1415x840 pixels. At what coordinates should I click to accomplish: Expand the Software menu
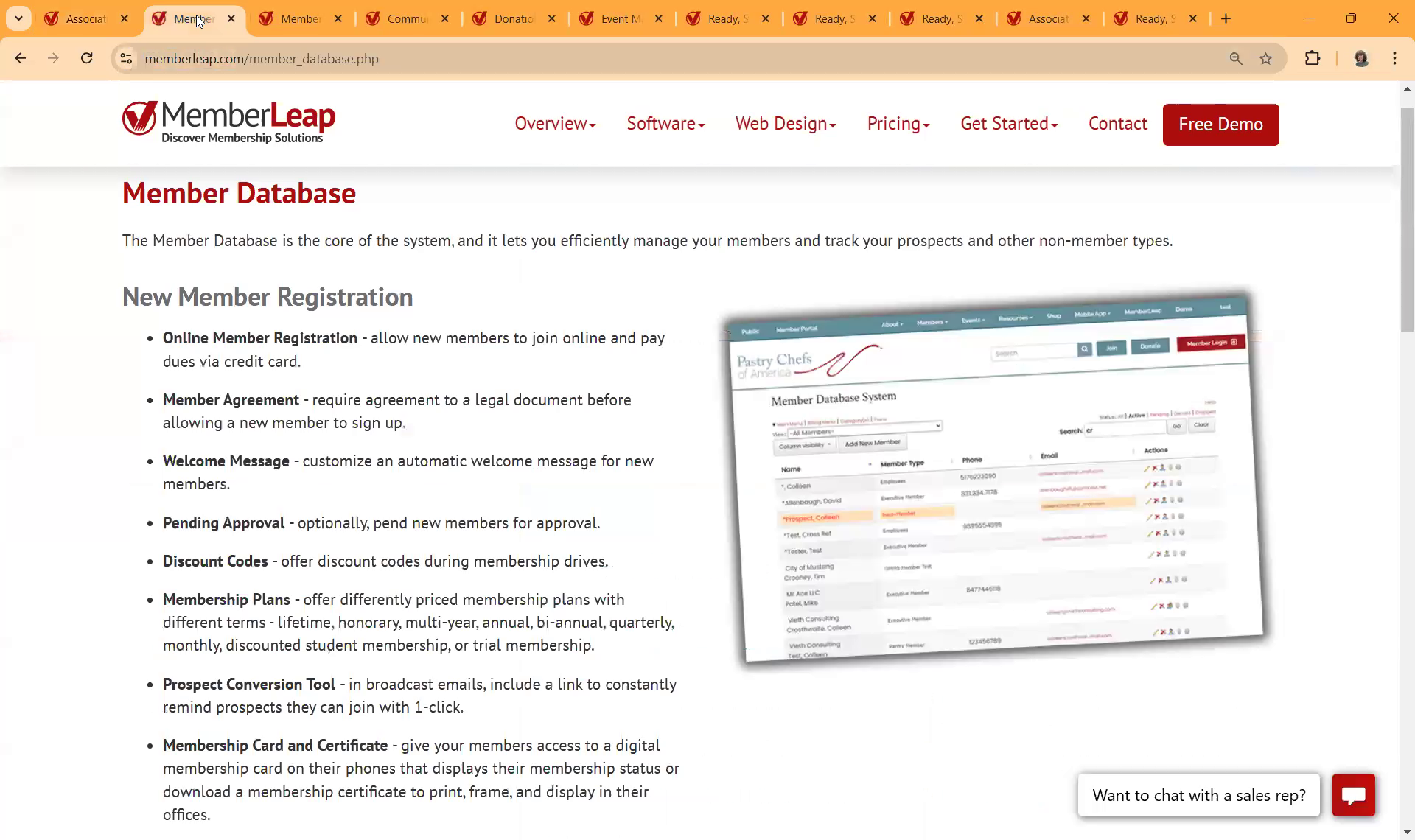(x=665, y=124)
